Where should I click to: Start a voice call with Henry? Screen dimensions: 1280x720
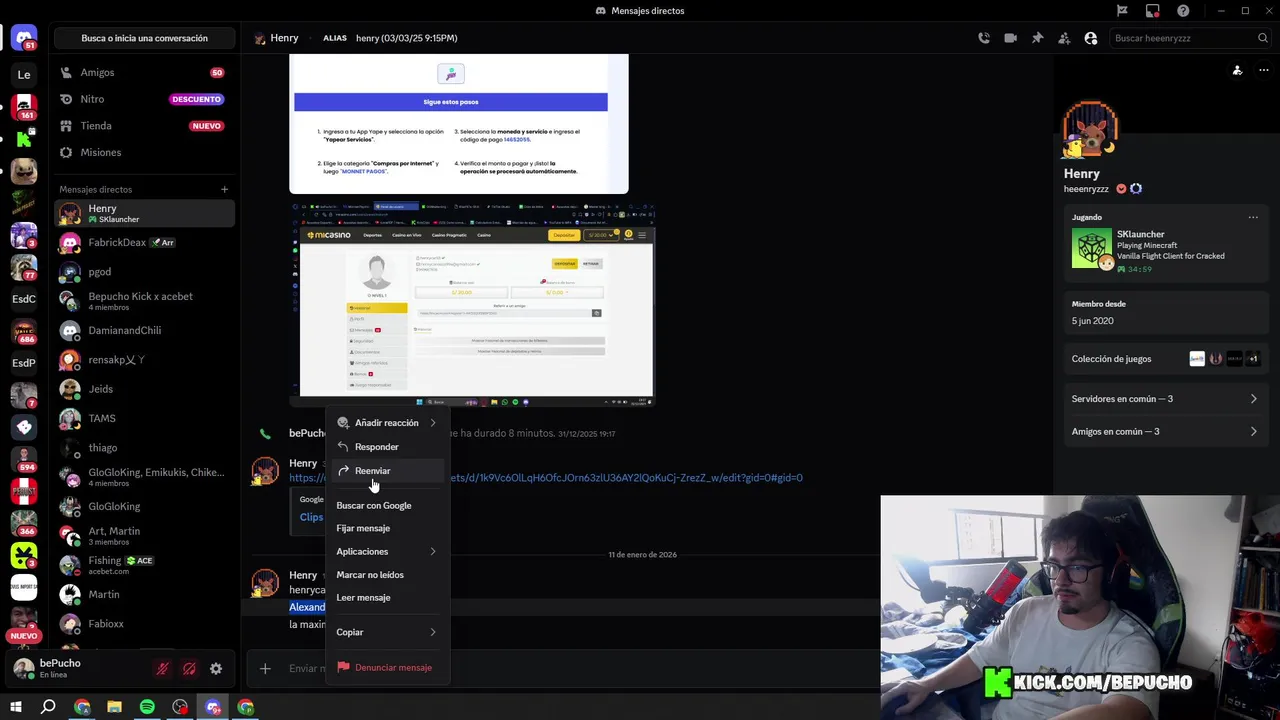984,38
